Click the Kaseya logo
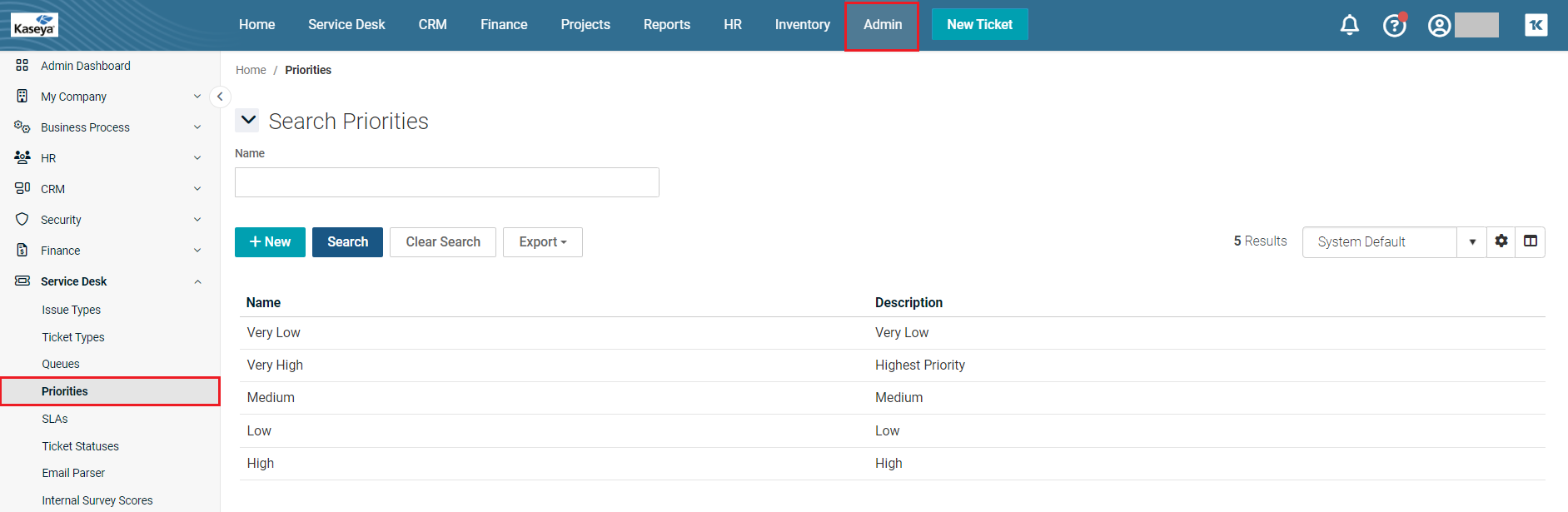1568x512 pixels. click(x=35, y=25)
